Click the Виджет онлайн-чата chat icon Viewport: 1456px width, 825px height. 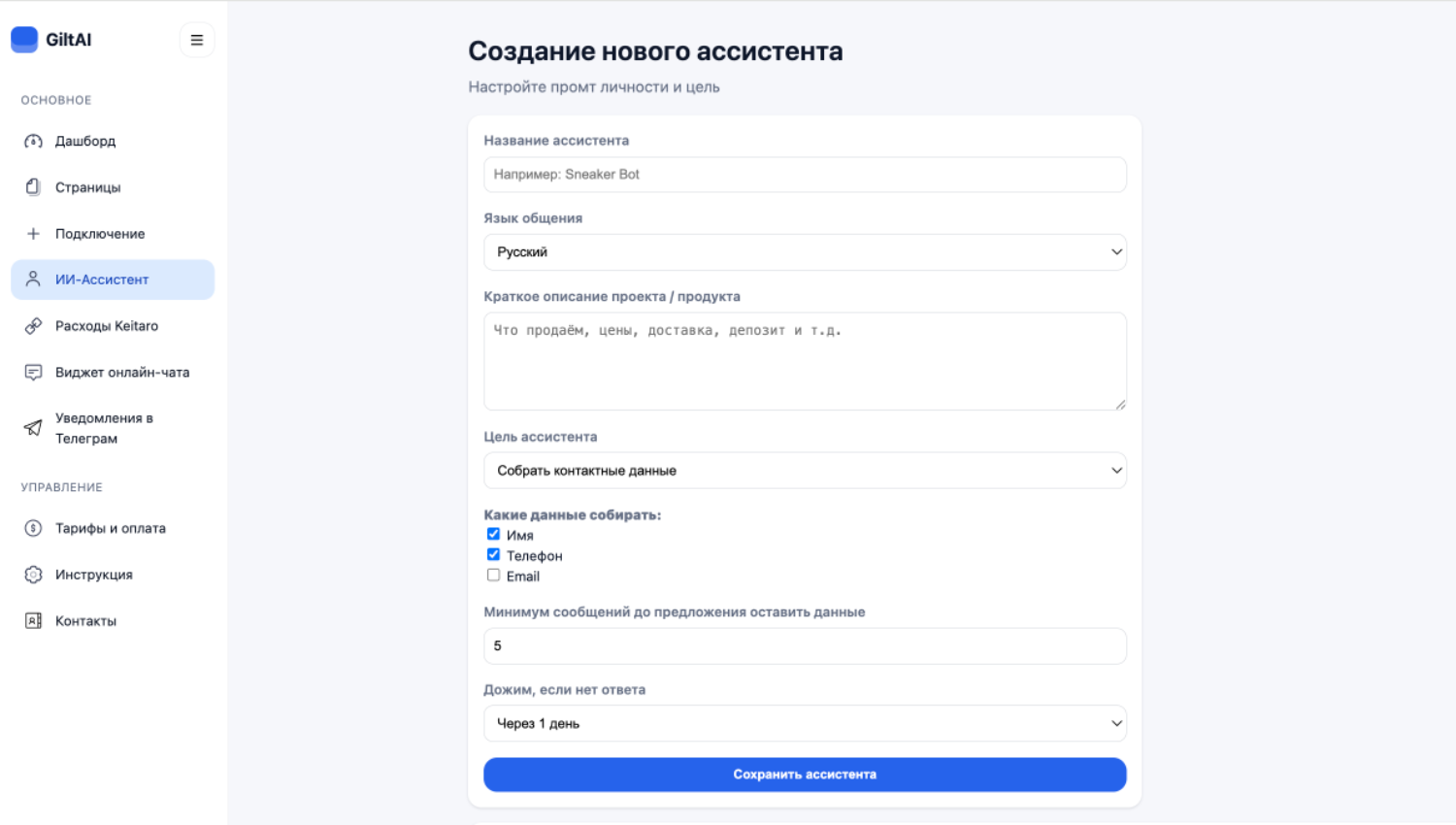click(x=33, y=373)
